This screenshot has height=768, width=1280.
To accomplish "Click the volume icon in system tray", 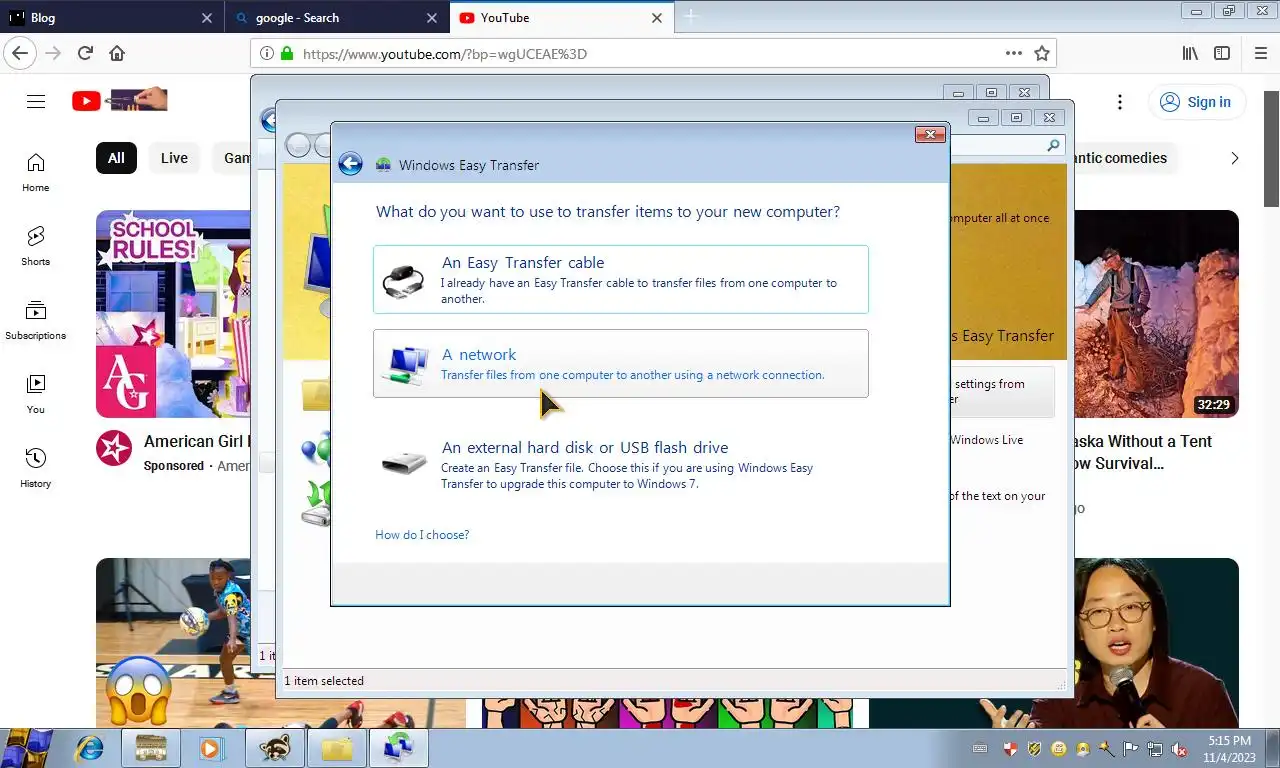I will (1178, 749).
